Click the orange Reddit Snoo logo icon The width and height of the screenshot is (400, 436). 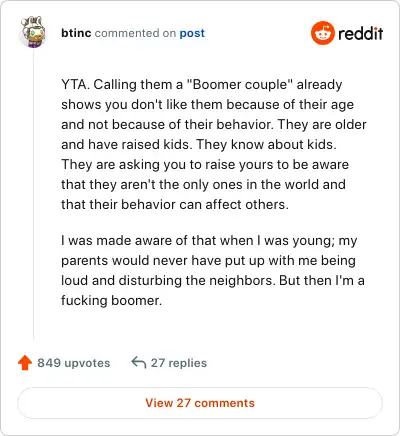tap(322, 33)
